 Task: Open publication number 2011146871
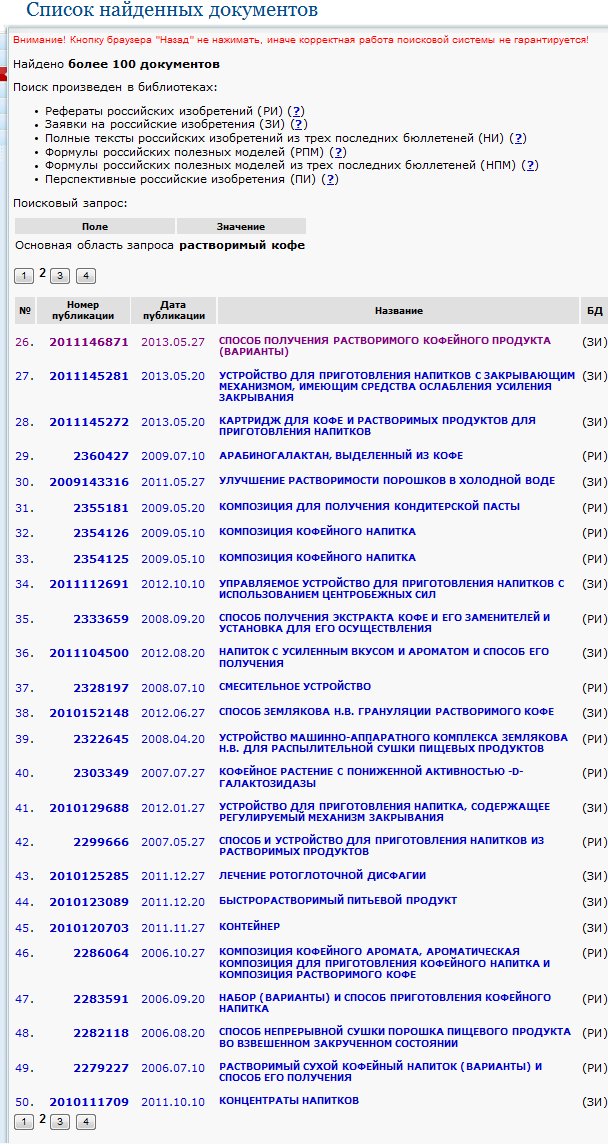click(x=89, y=341)
